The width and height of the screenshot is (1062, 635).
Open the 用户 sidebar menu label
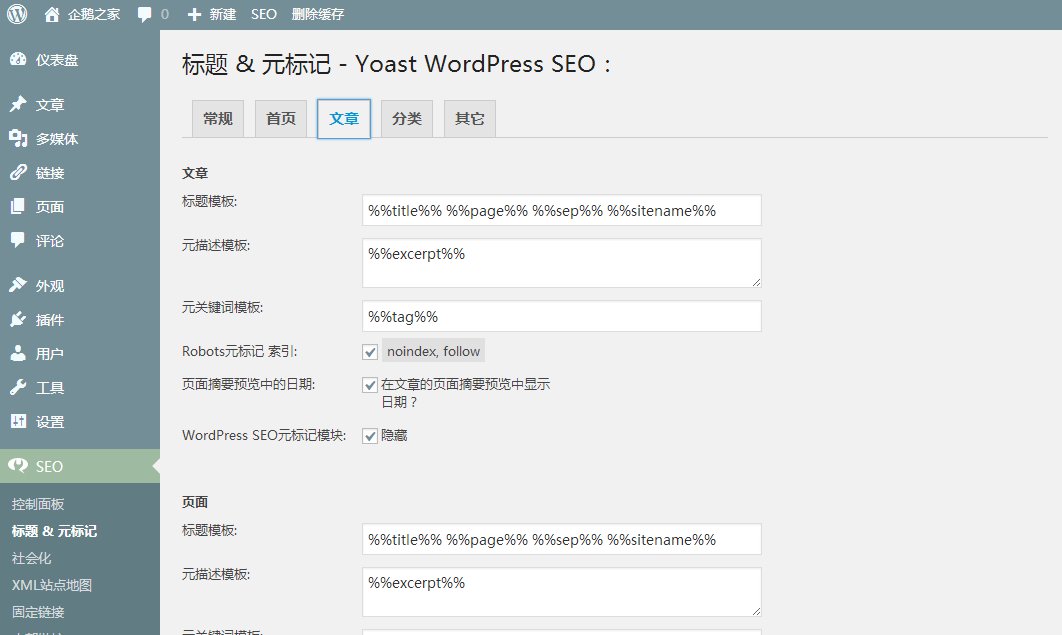click(50, 353)
